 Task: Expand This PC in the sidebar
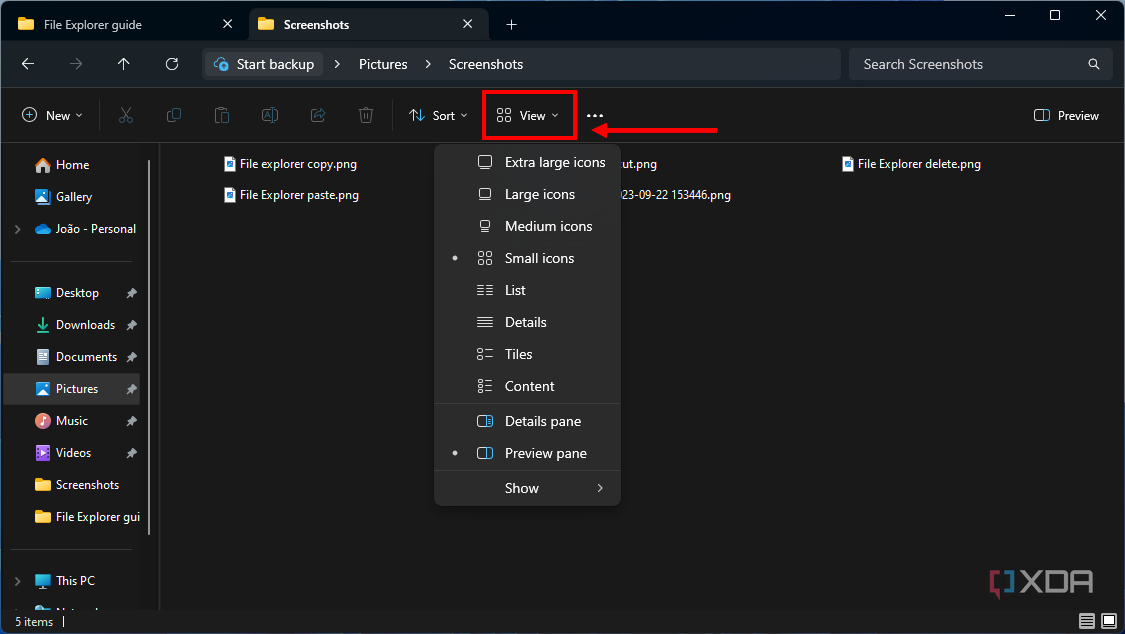18,580
